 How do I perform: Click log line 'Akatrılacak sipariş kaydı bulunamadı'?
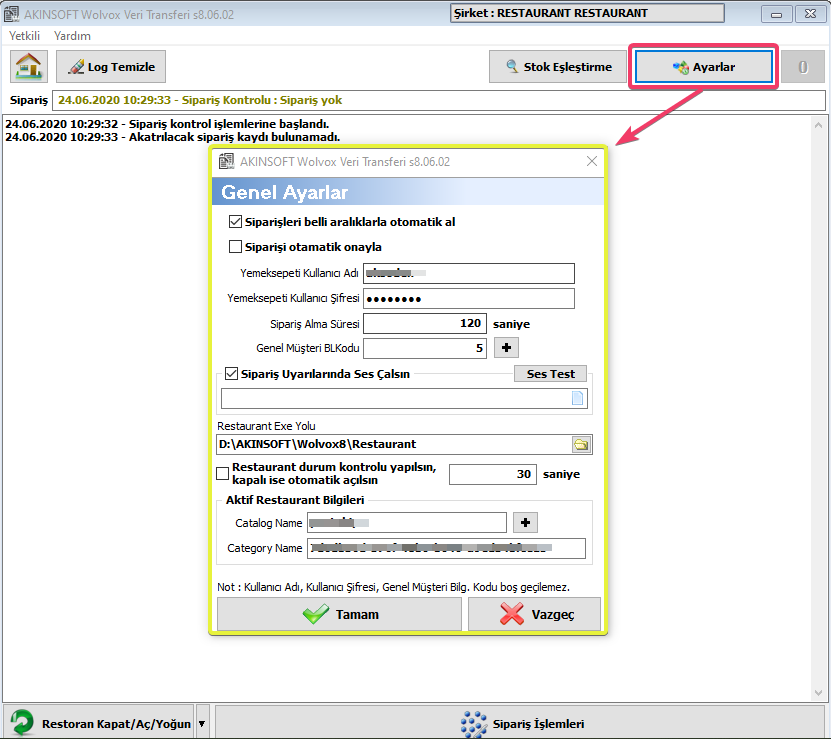pos(172,137)
